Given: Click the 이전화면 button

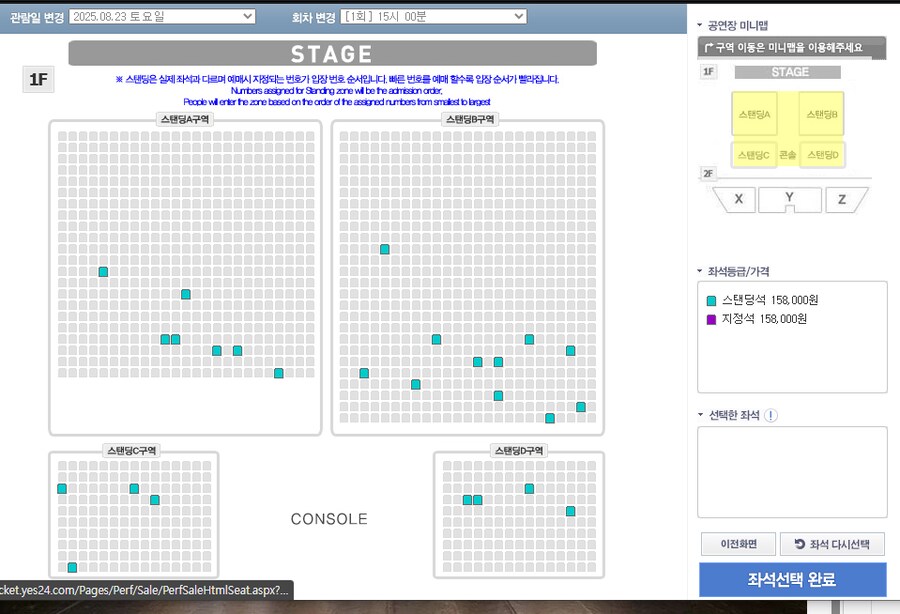Looking at the screenshot, I should pyautogui.click(x=737, y=544).
